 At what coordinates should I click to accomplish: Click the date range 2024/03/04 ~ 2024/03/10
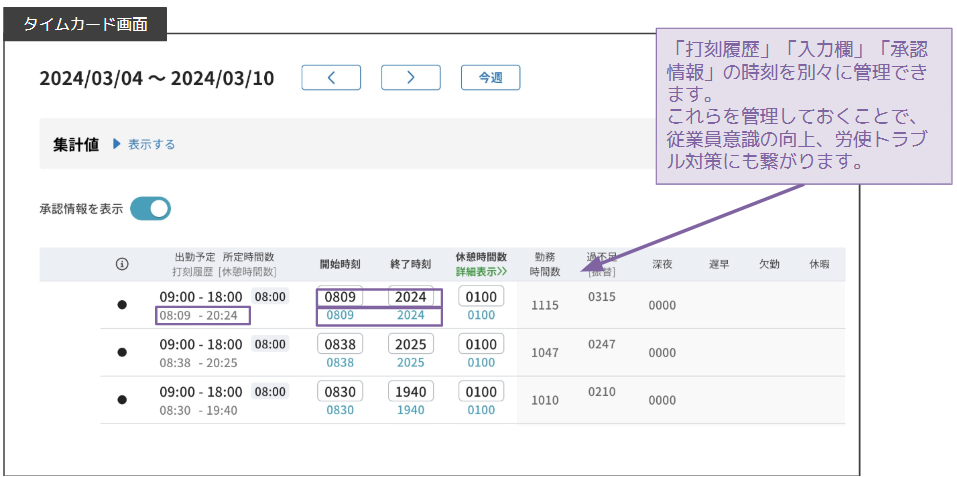pos(157,79)
